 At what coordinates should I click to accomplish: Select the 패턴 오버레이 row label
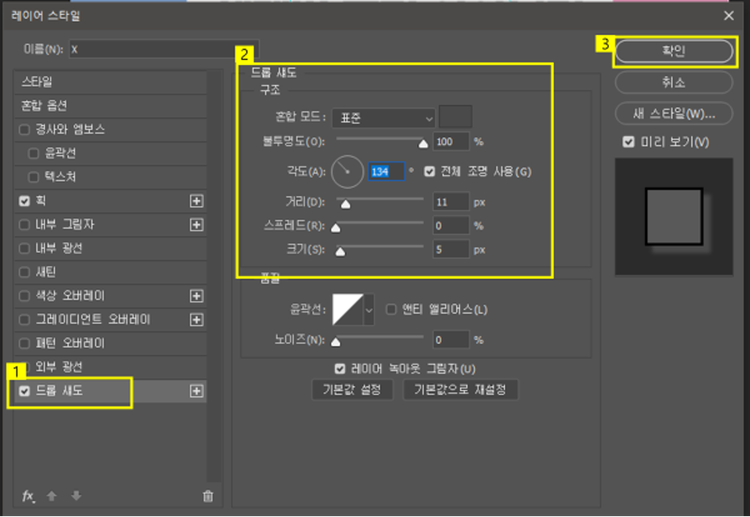[x=70, y=343]
